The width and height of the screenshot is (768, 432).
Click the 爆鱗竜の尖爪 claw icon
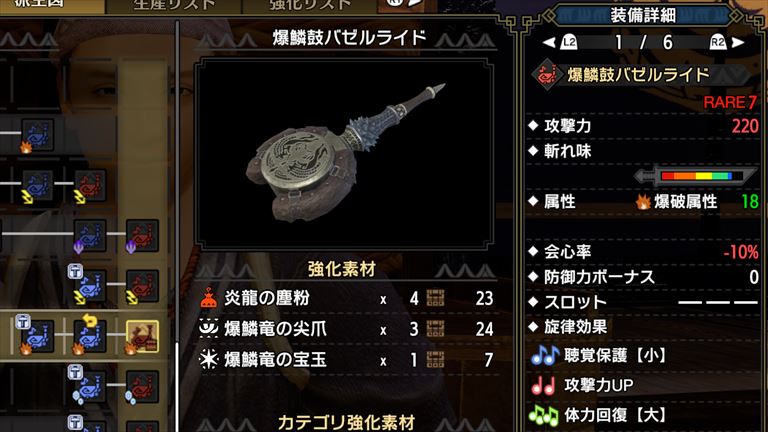(x=209, y=329)
